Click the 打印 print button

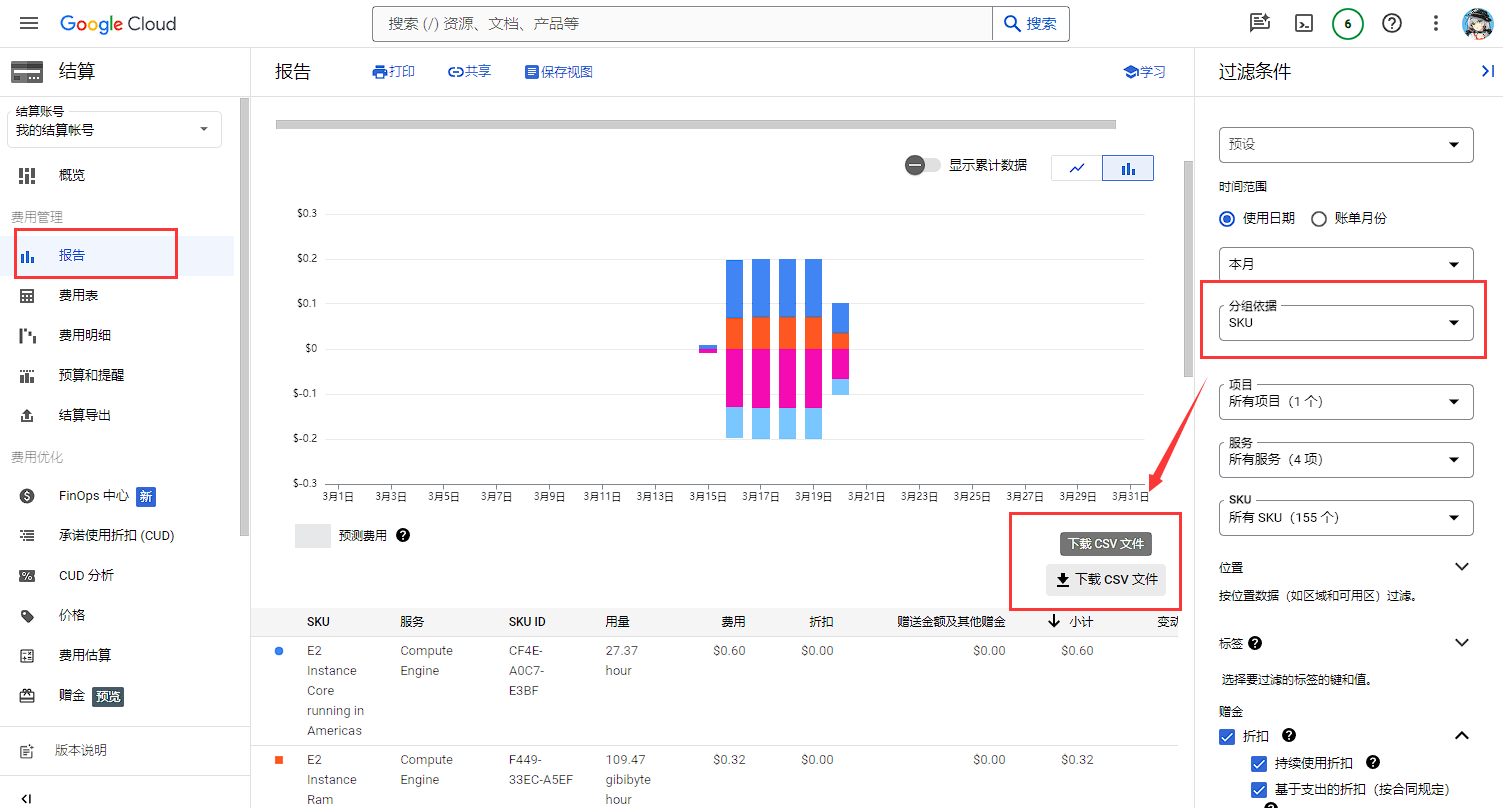pyautogui.click(x=393, y=72)
